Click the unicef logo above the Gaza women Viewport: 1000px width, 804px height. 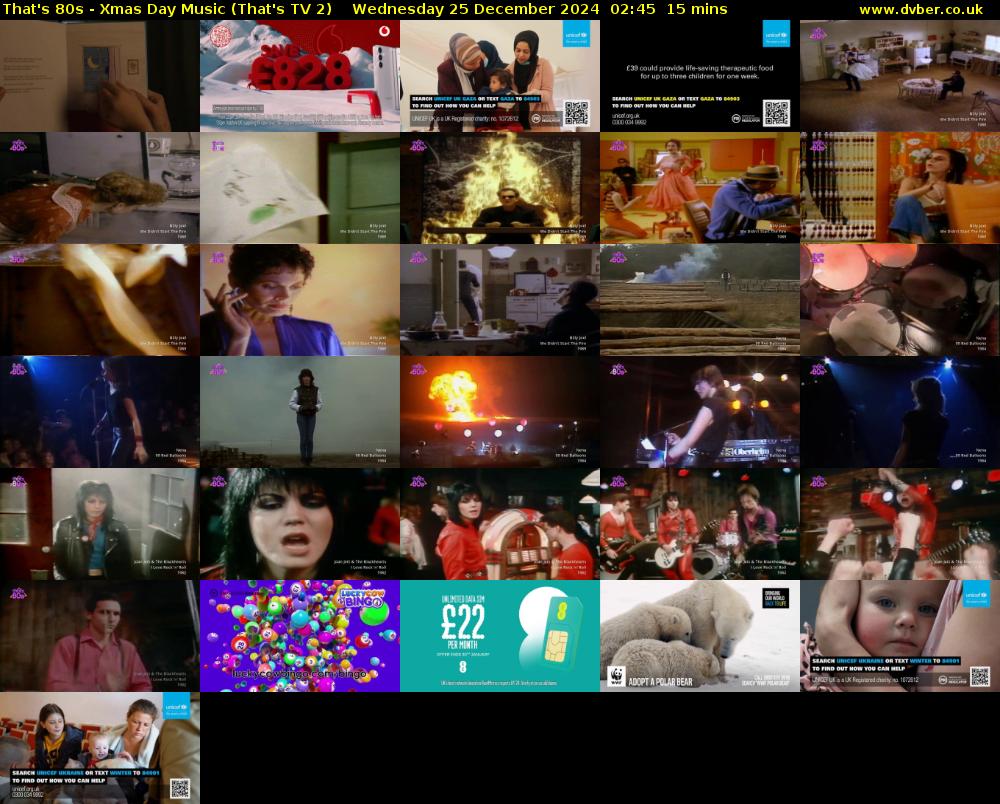576,33
